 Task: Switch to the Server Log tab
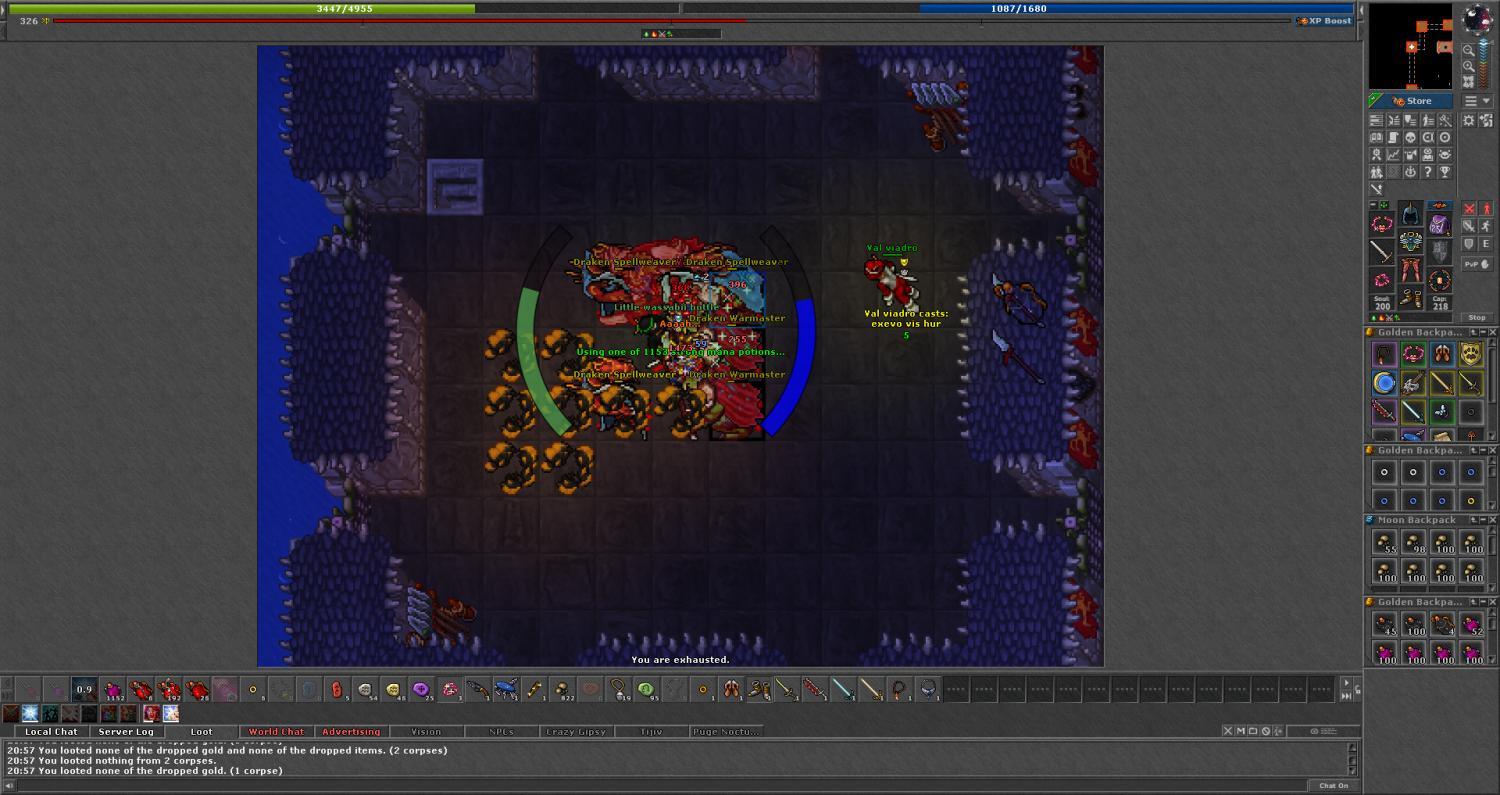coord(126,732)
